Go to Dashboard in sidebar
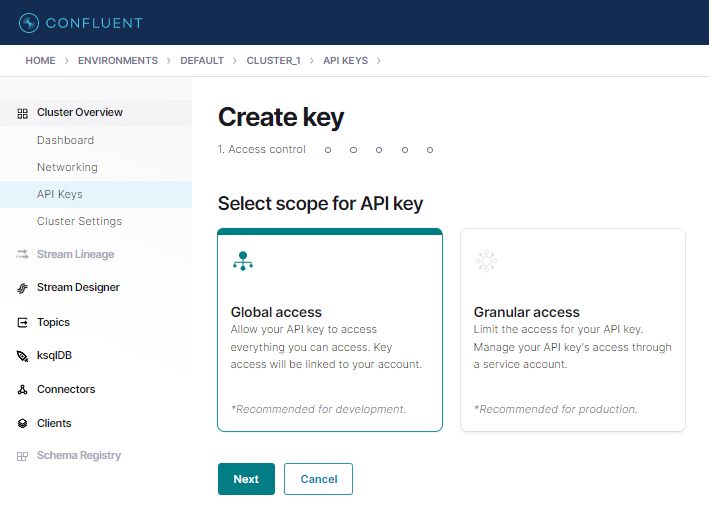The image size is (709, 518). pos(96,141)
